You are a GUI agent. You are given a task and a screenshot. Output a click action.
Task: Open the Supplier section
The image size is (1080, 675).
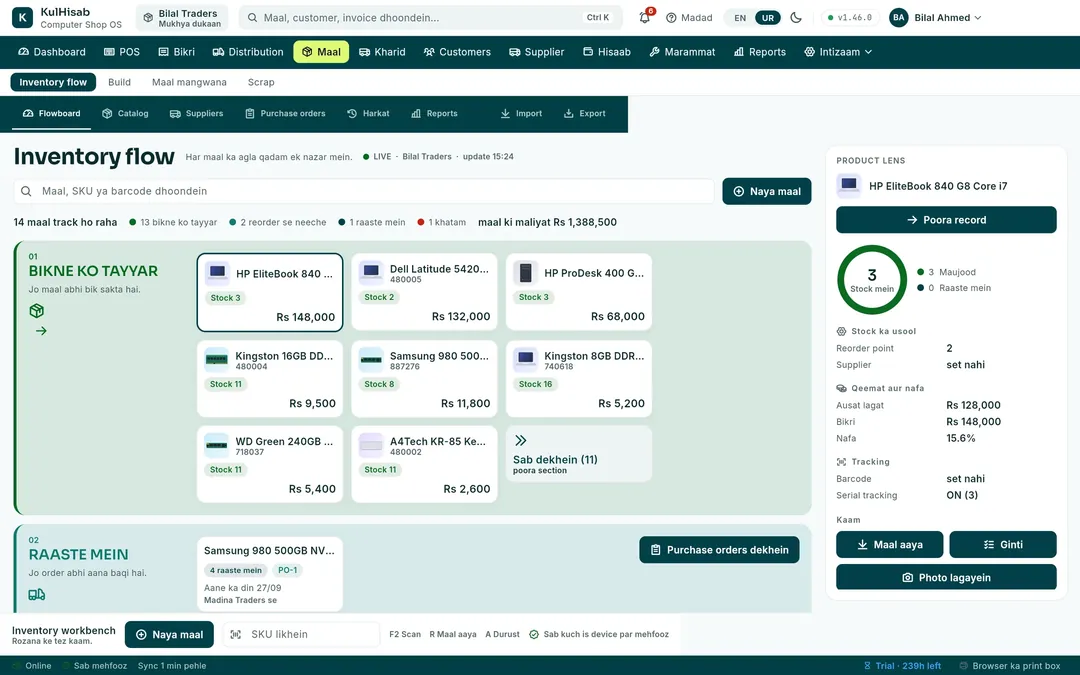537,52
